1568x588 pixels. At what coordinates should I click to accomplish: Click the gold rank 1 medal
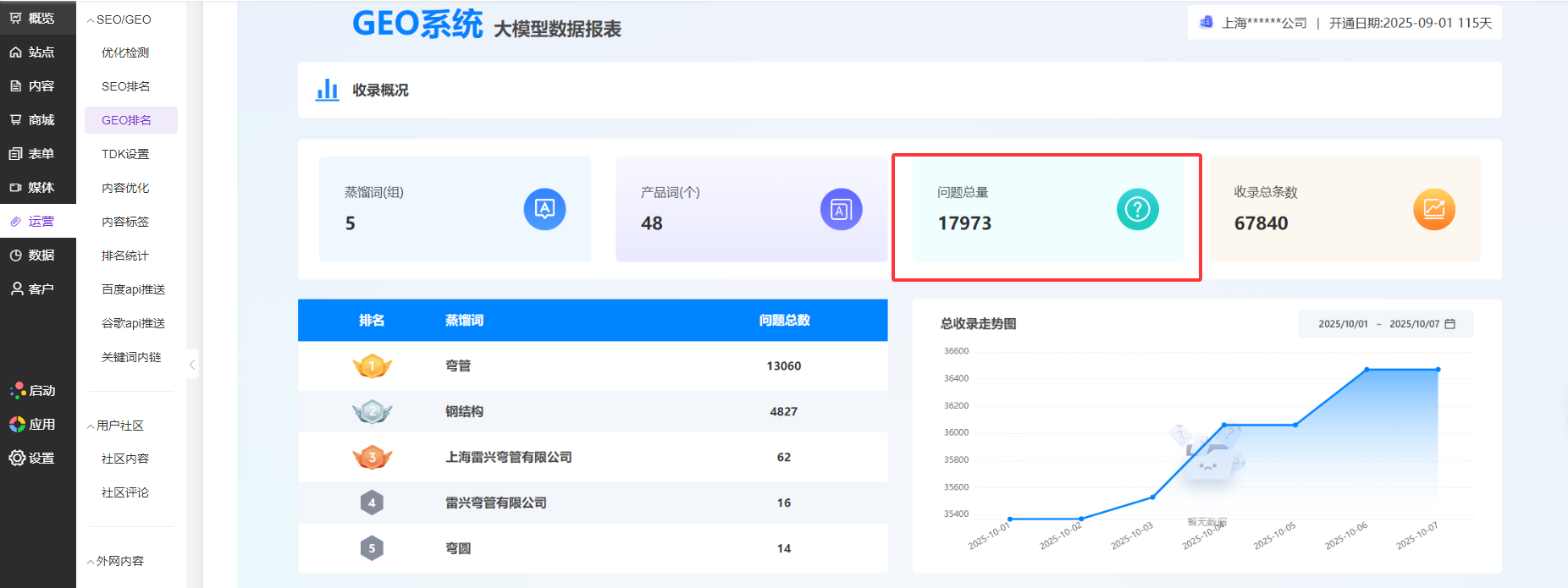372,366
